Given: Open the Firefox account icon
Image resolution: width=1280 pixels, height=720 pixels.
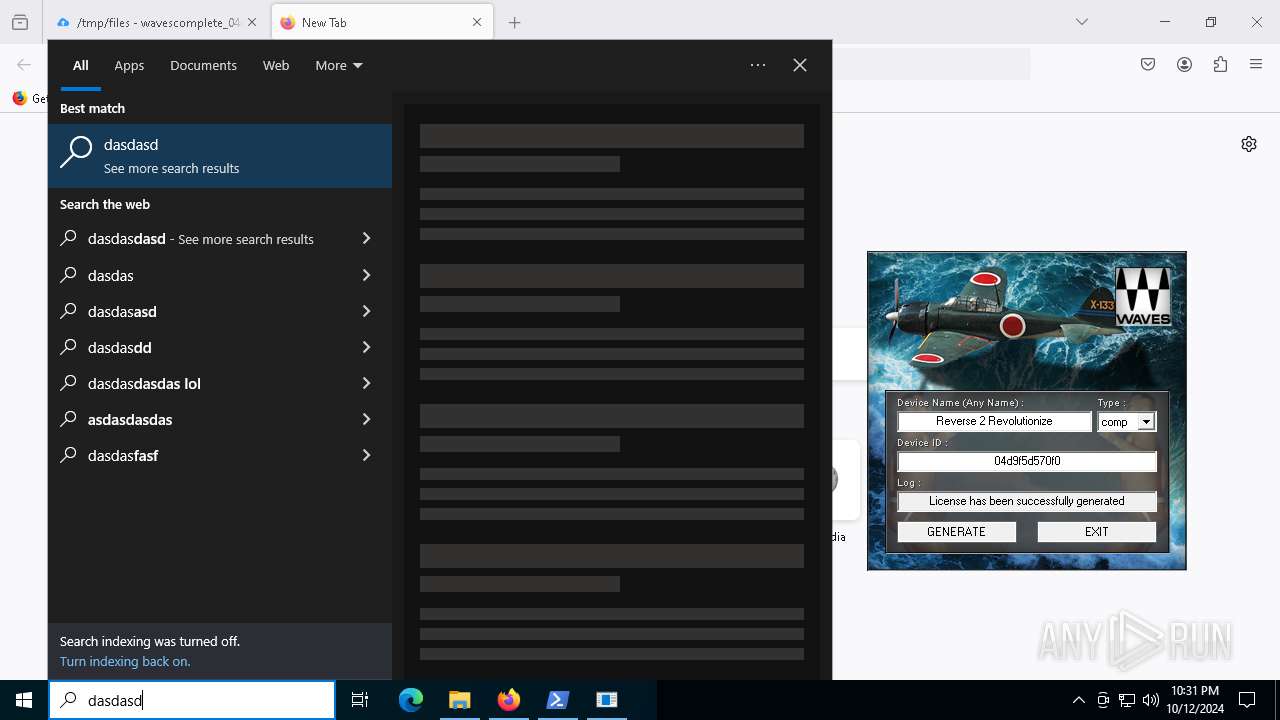Looking at the screenshot, I should tap(1184, 64).
